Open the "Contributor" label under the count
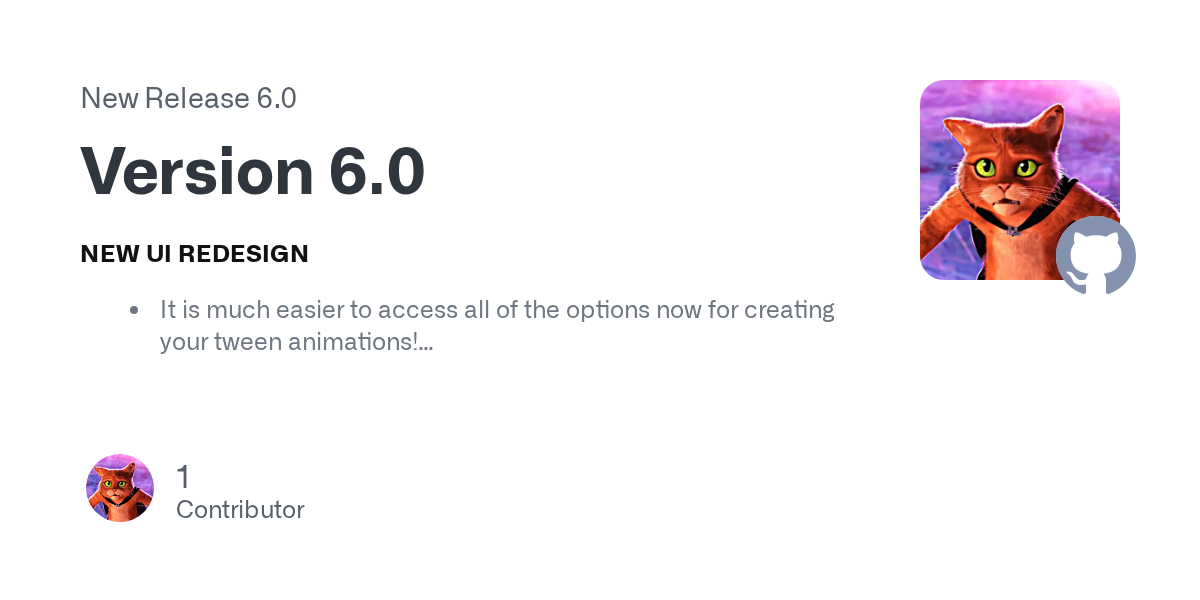 tap(240, 509)
